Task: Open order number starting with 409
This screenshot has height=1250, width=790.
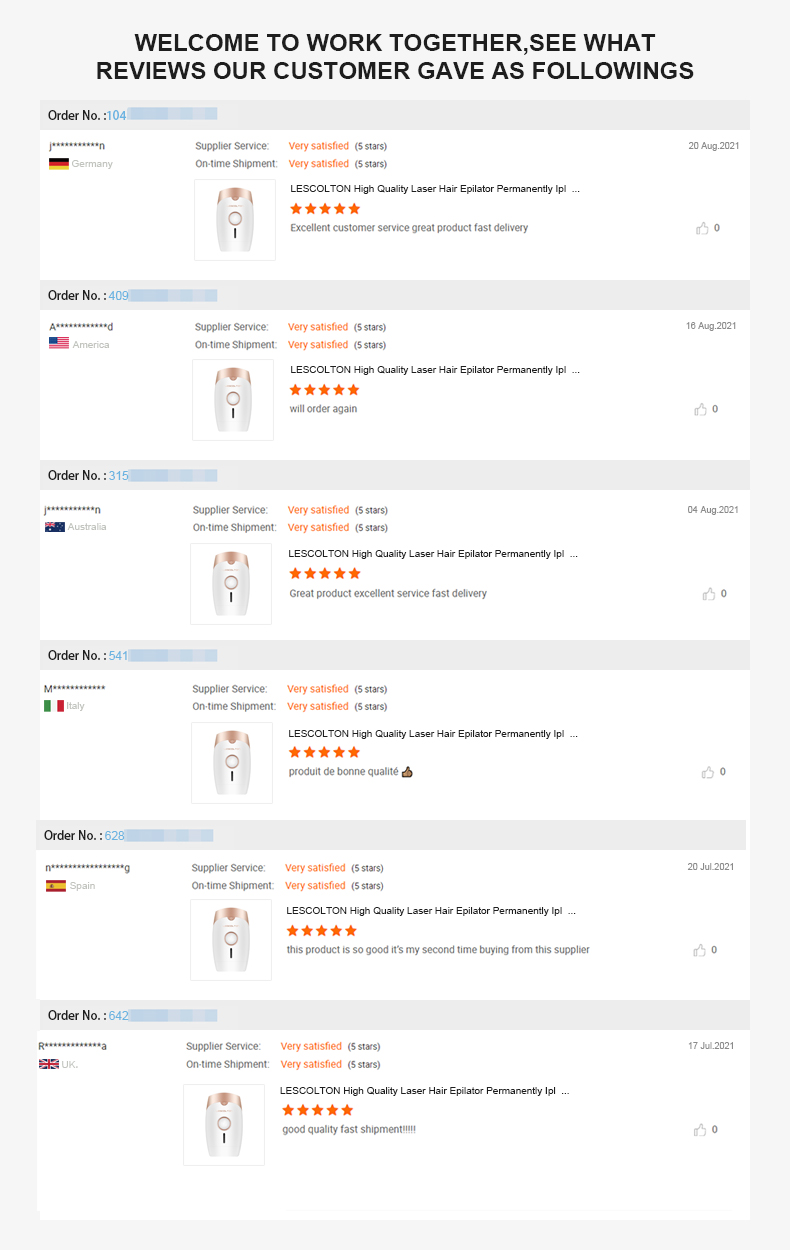Action: tap(163, 295)
